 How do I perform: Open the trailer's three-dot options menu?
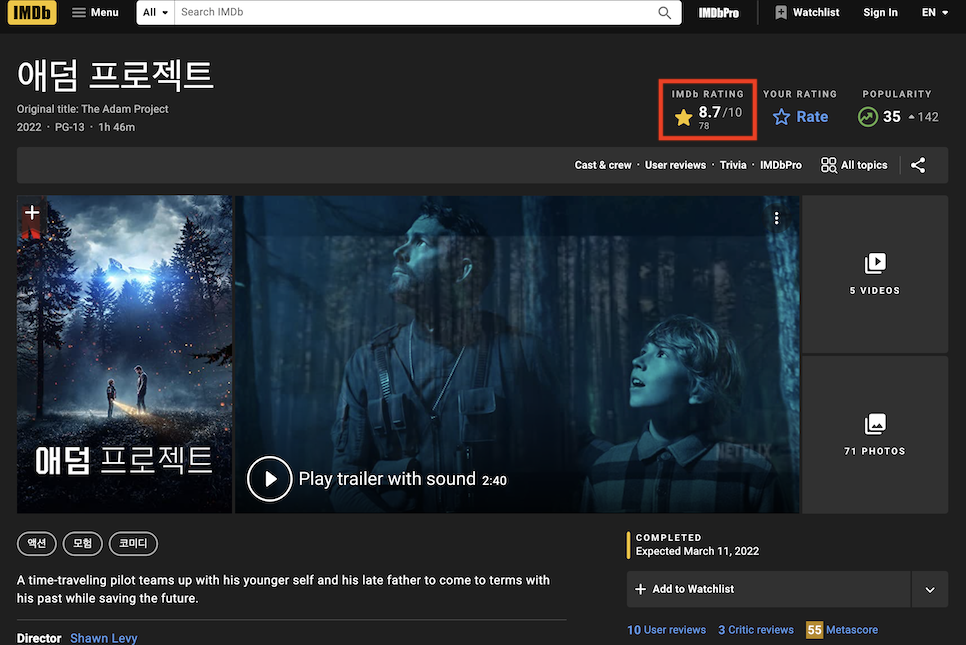click(x=776, y=218)
